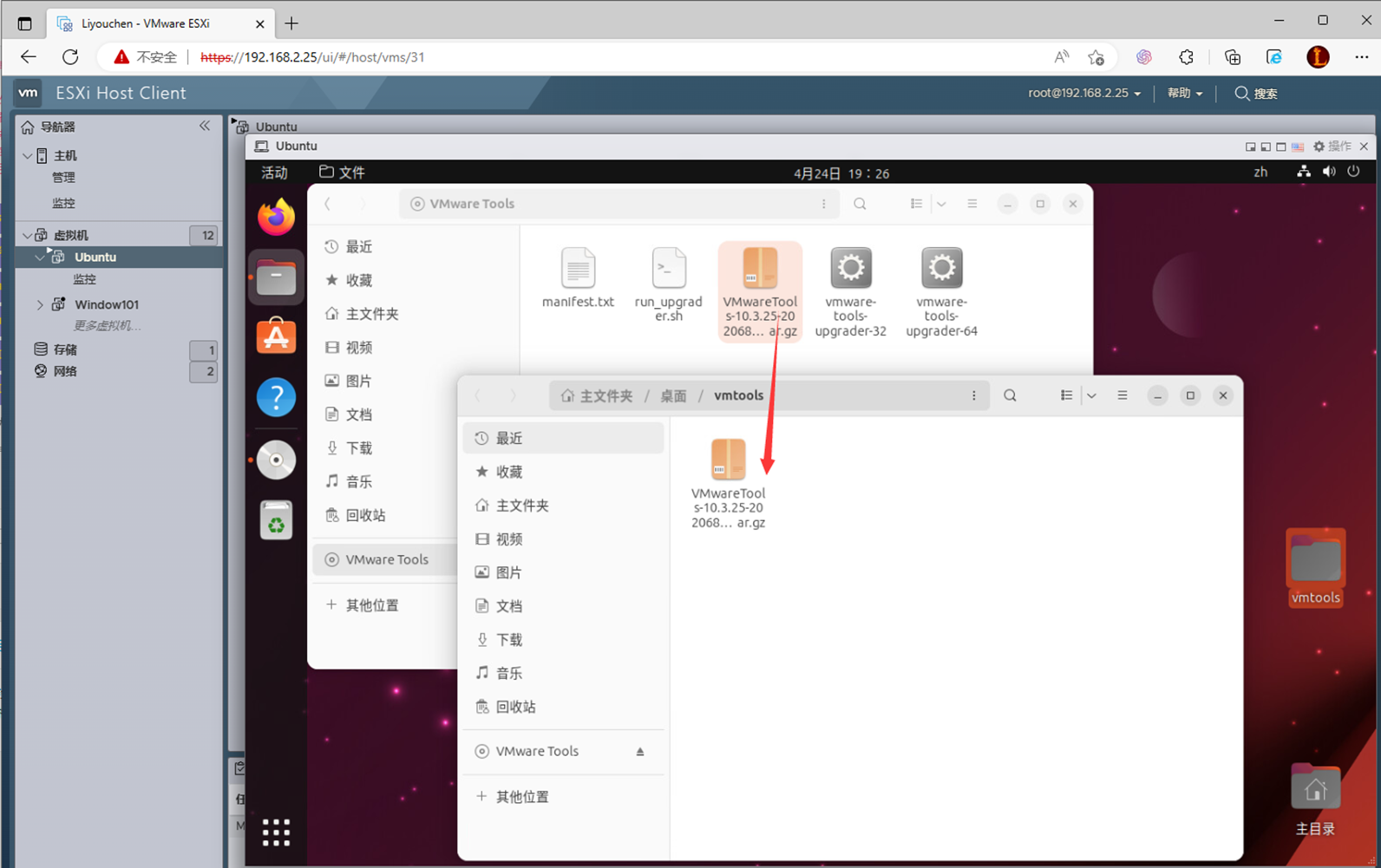Open the Trash icon in the dock

276,521
